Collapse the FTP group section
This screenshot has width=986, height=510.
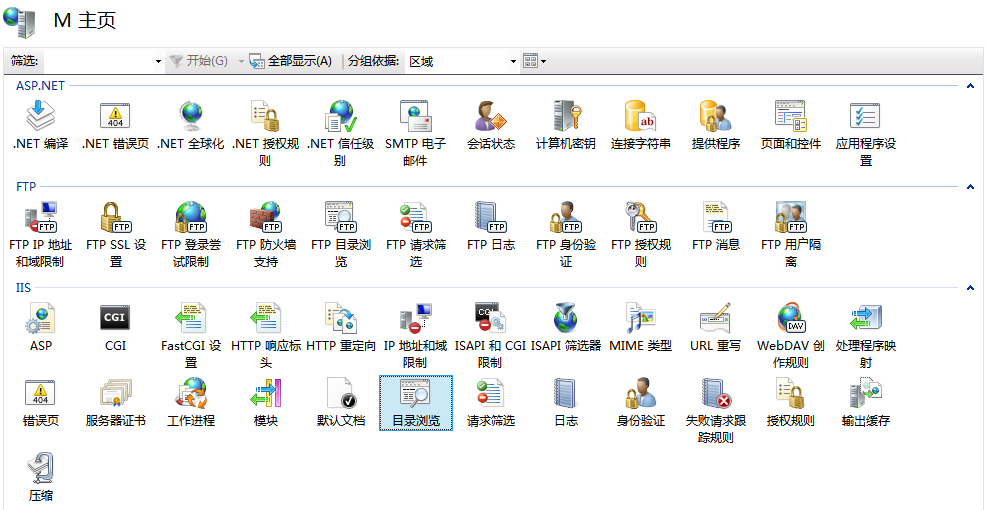point(970,187)
